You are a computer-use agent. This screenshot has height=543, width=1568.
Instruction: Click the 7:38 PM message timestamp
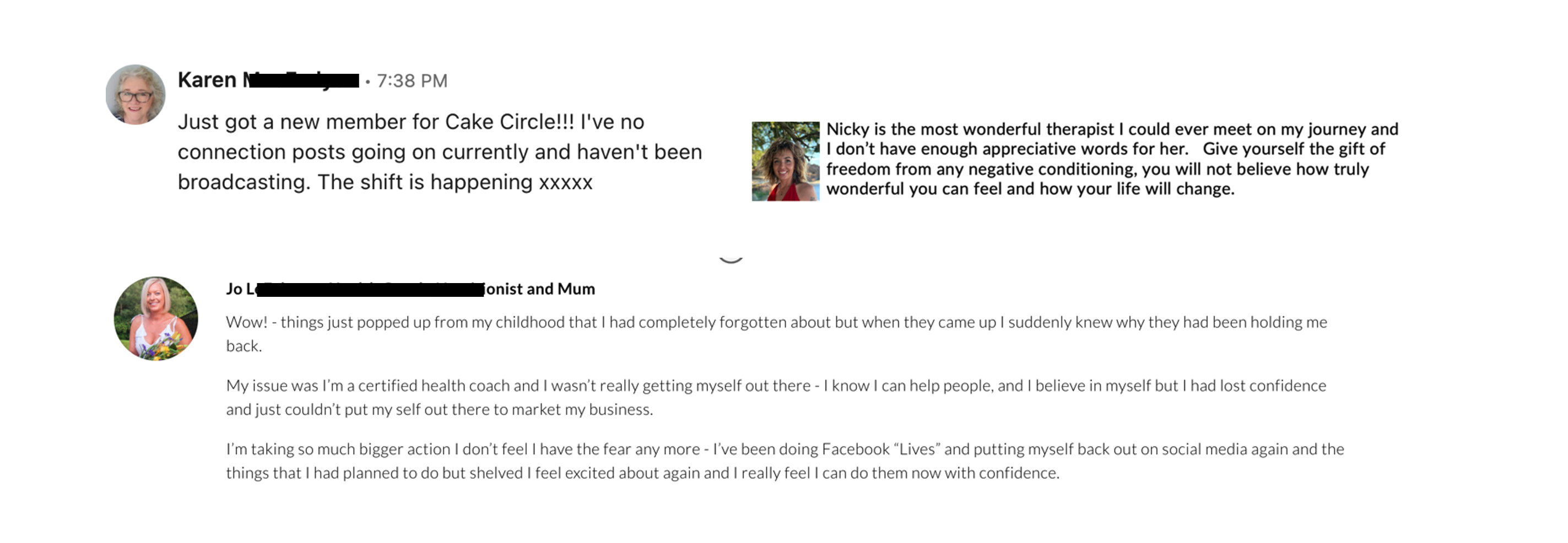412,81
